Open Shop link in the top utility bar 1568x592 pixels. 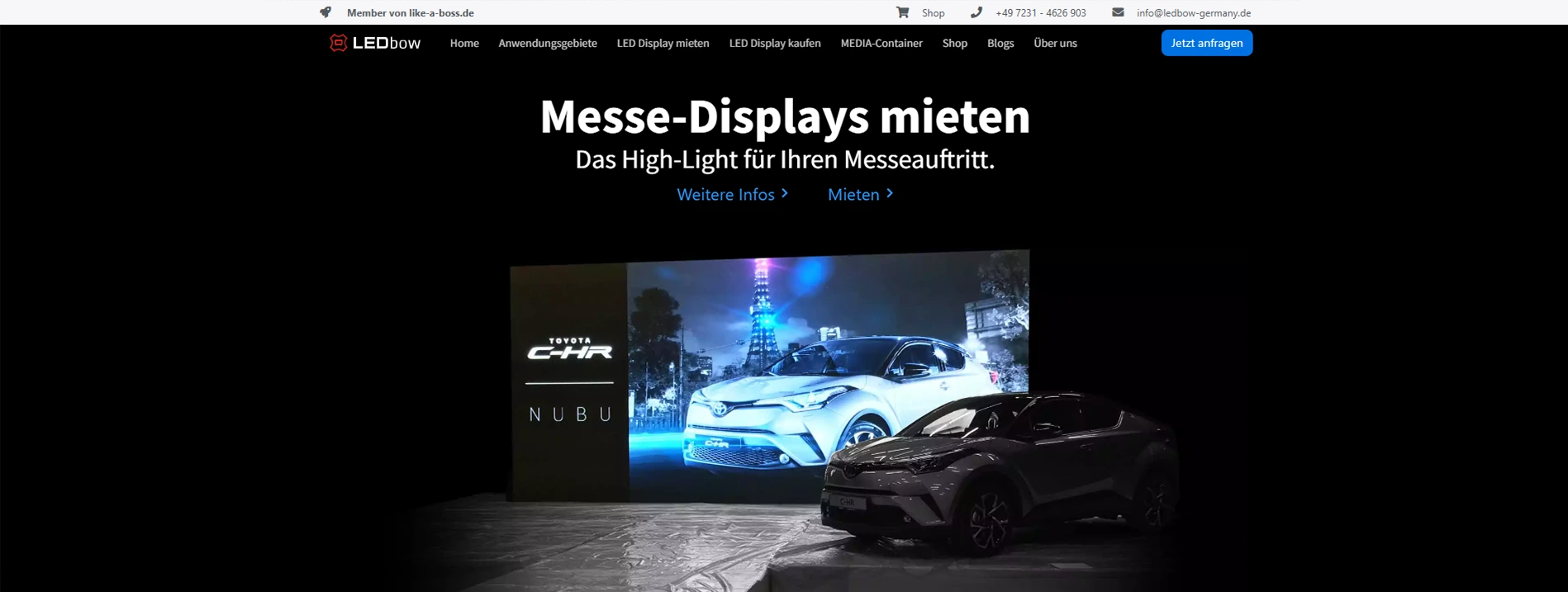pos(933,13)
